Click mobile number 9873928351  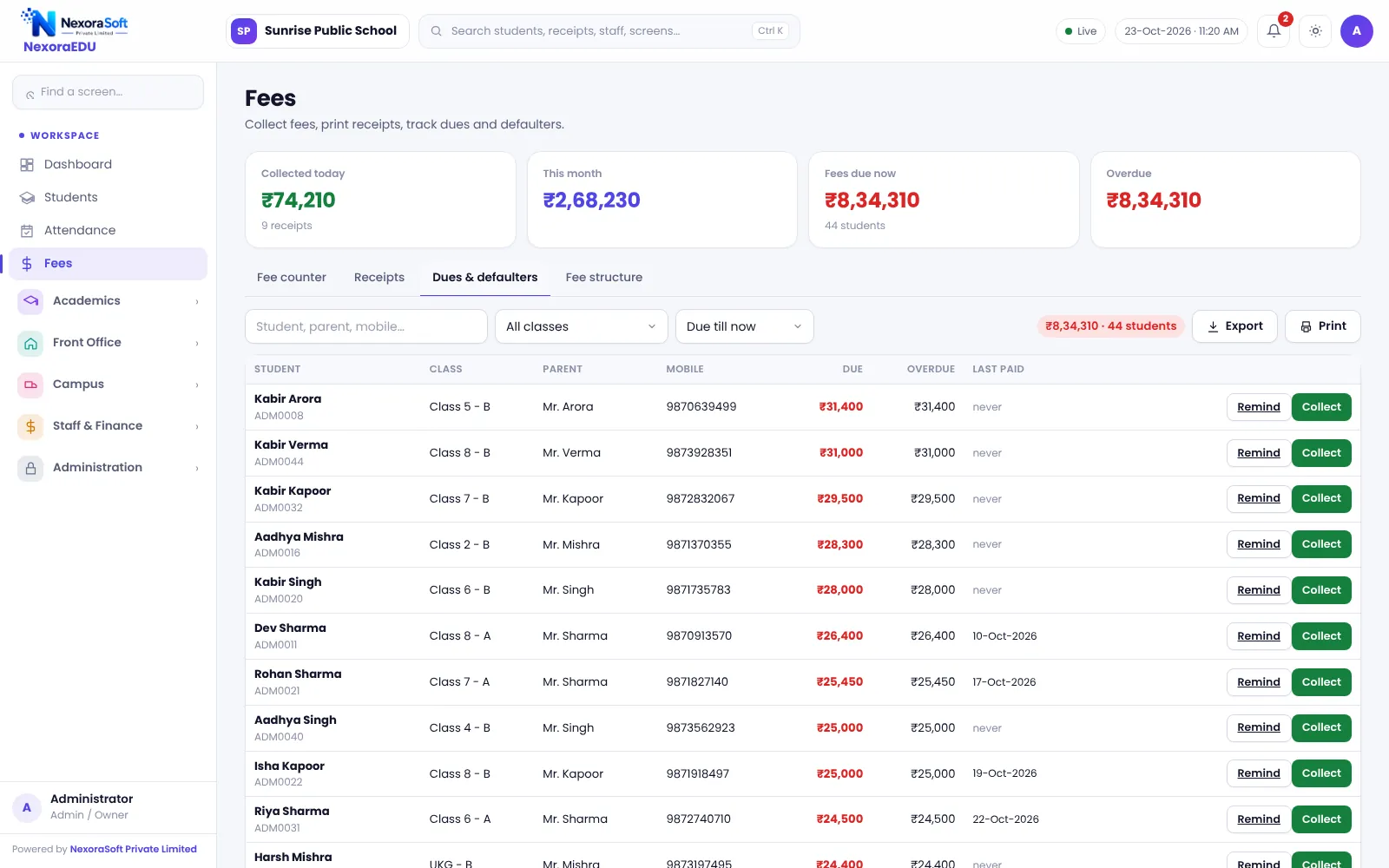click(700, 453)
